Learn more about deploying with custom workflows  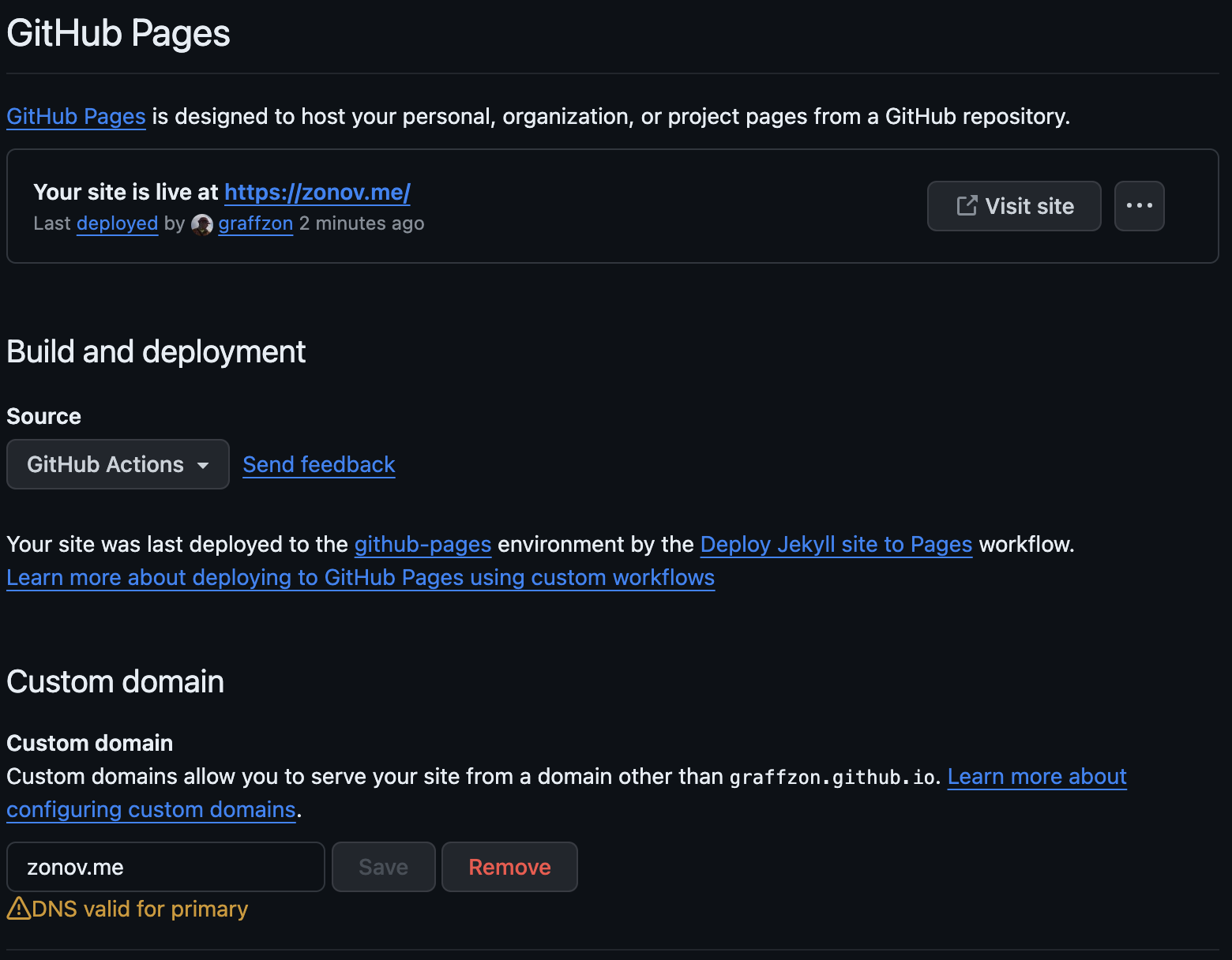pyautogui.click(x=361, y=578)
